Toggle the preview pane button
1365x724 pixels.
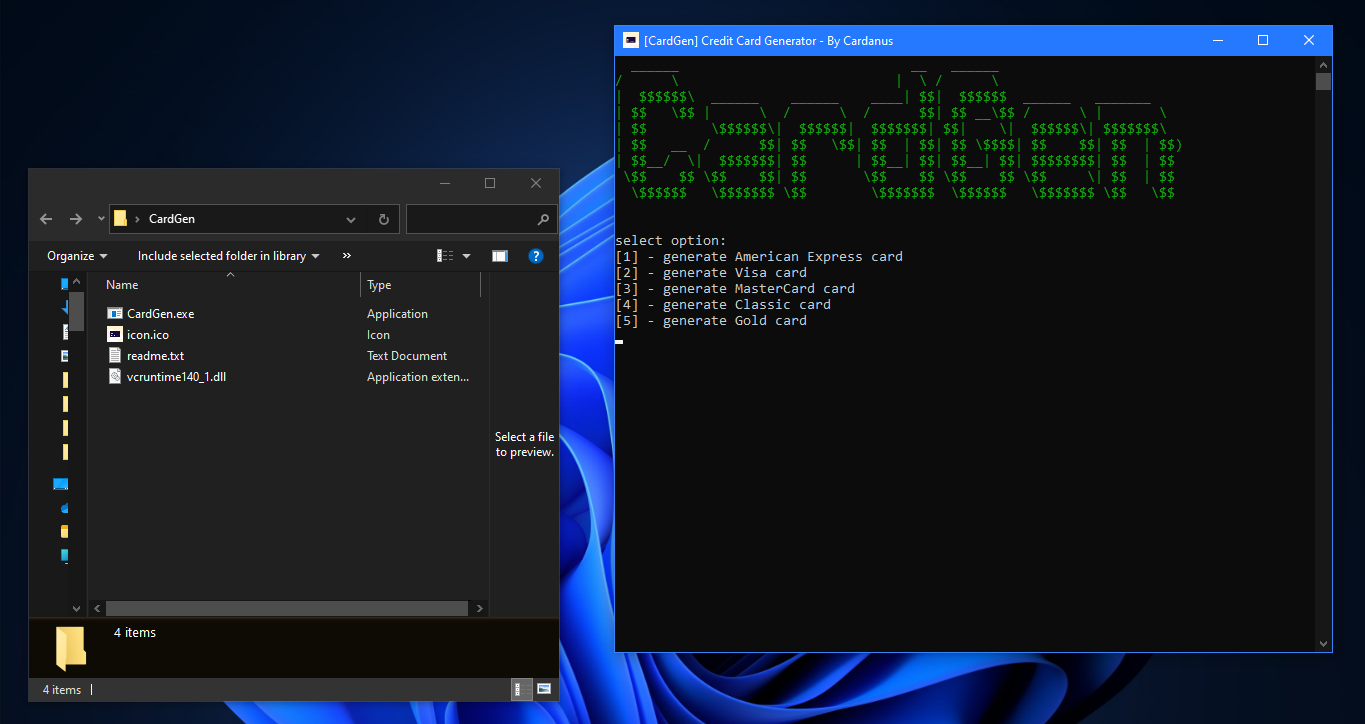(499, 256)
